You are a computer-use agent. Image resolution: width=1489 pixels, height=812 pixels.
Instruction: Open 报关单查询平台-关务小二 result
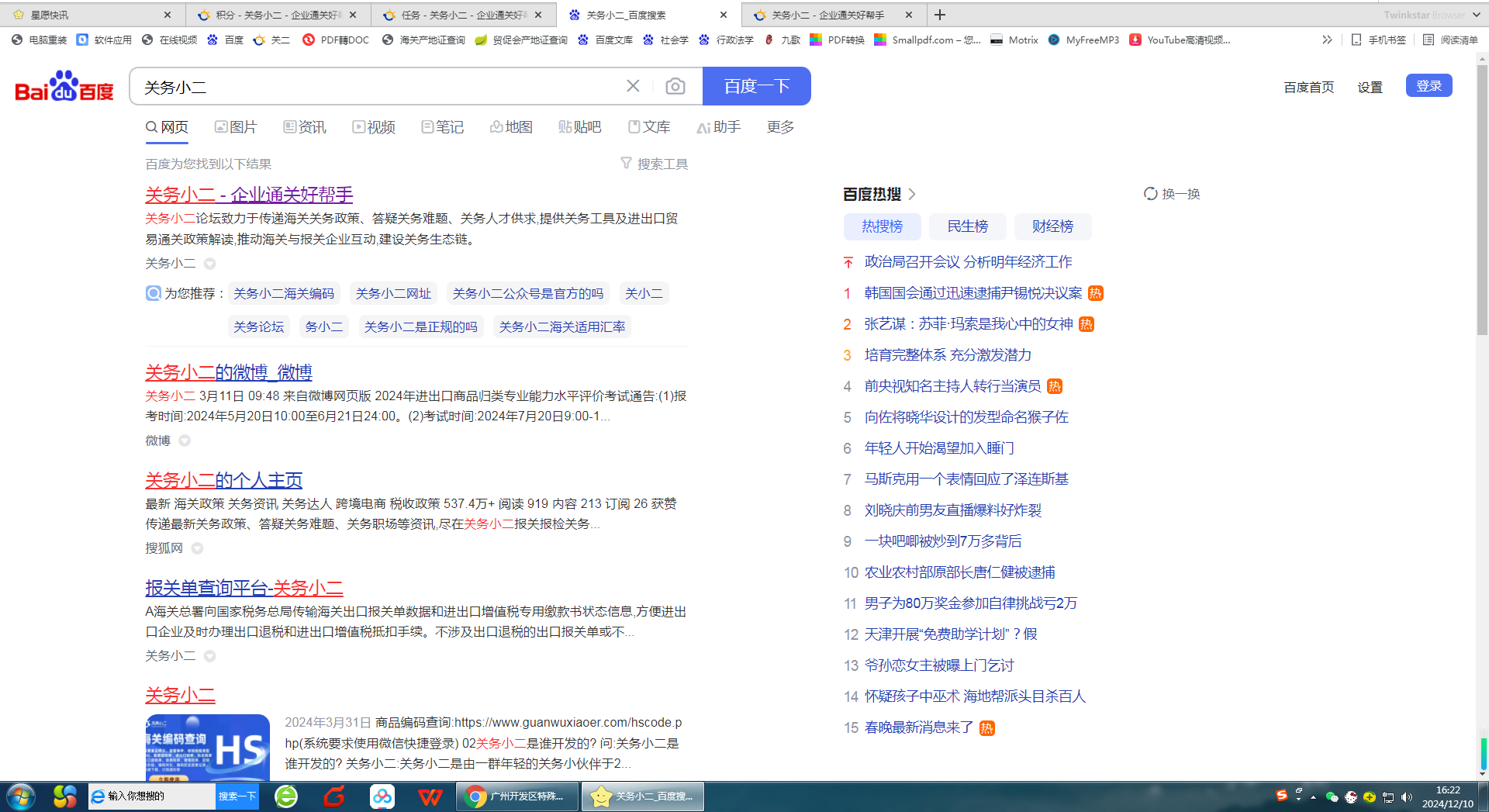[244, 588]
